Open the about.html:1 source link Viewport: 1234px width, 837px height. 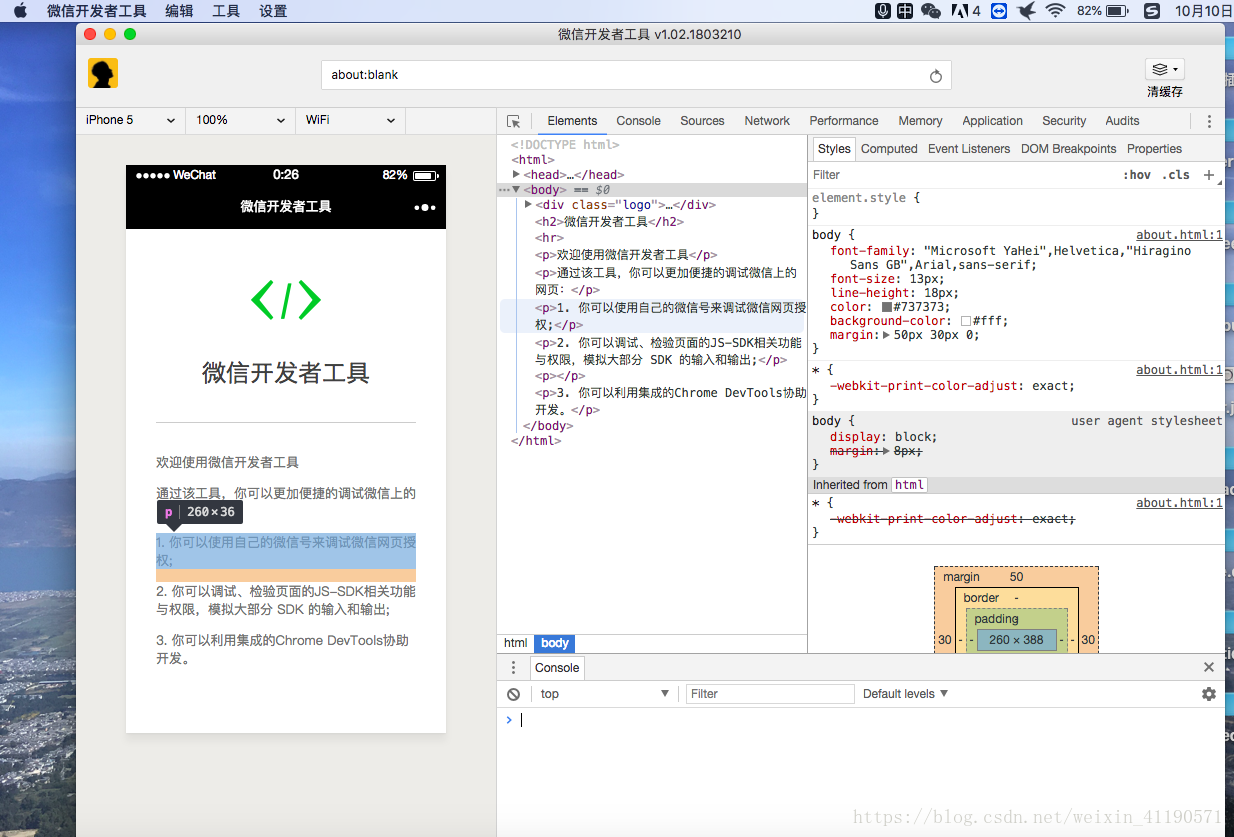[x=1179, y=236]
